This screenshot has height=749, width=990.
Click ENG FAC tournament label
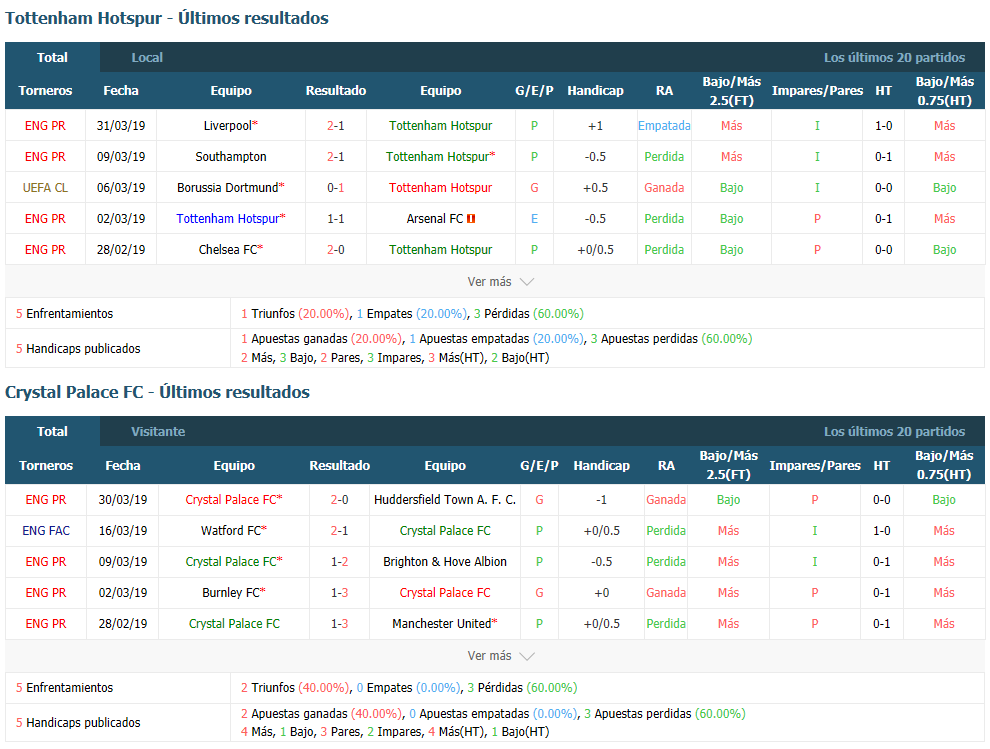pyautogui.click(x=45, y=530)
